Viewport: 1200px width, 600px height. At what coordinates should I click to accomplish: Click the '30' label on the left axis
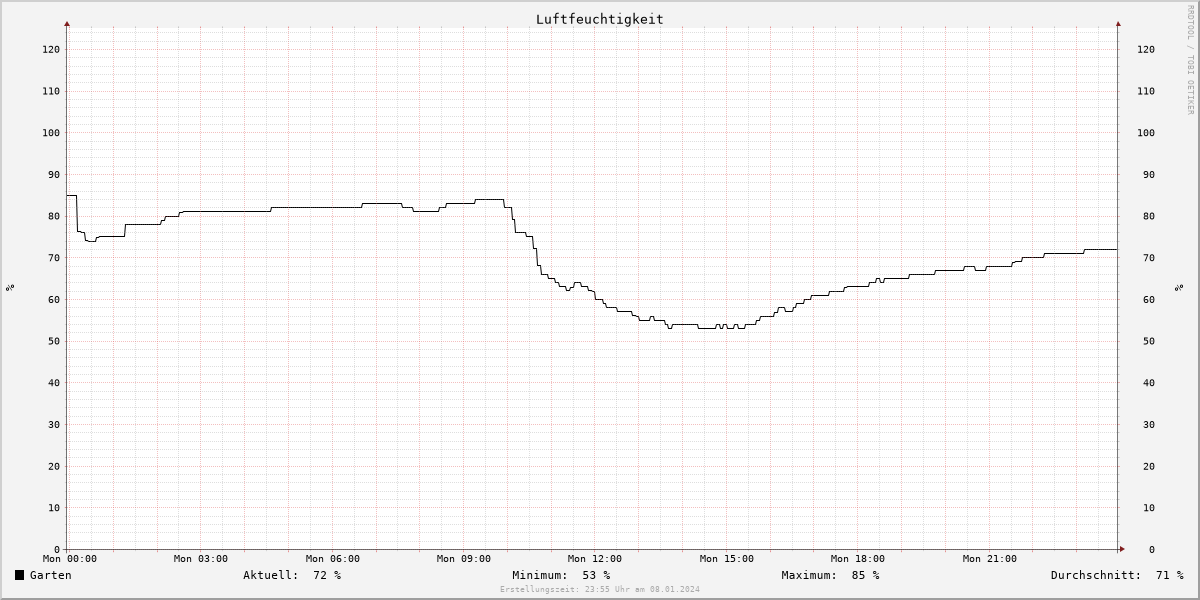point(54,425)
